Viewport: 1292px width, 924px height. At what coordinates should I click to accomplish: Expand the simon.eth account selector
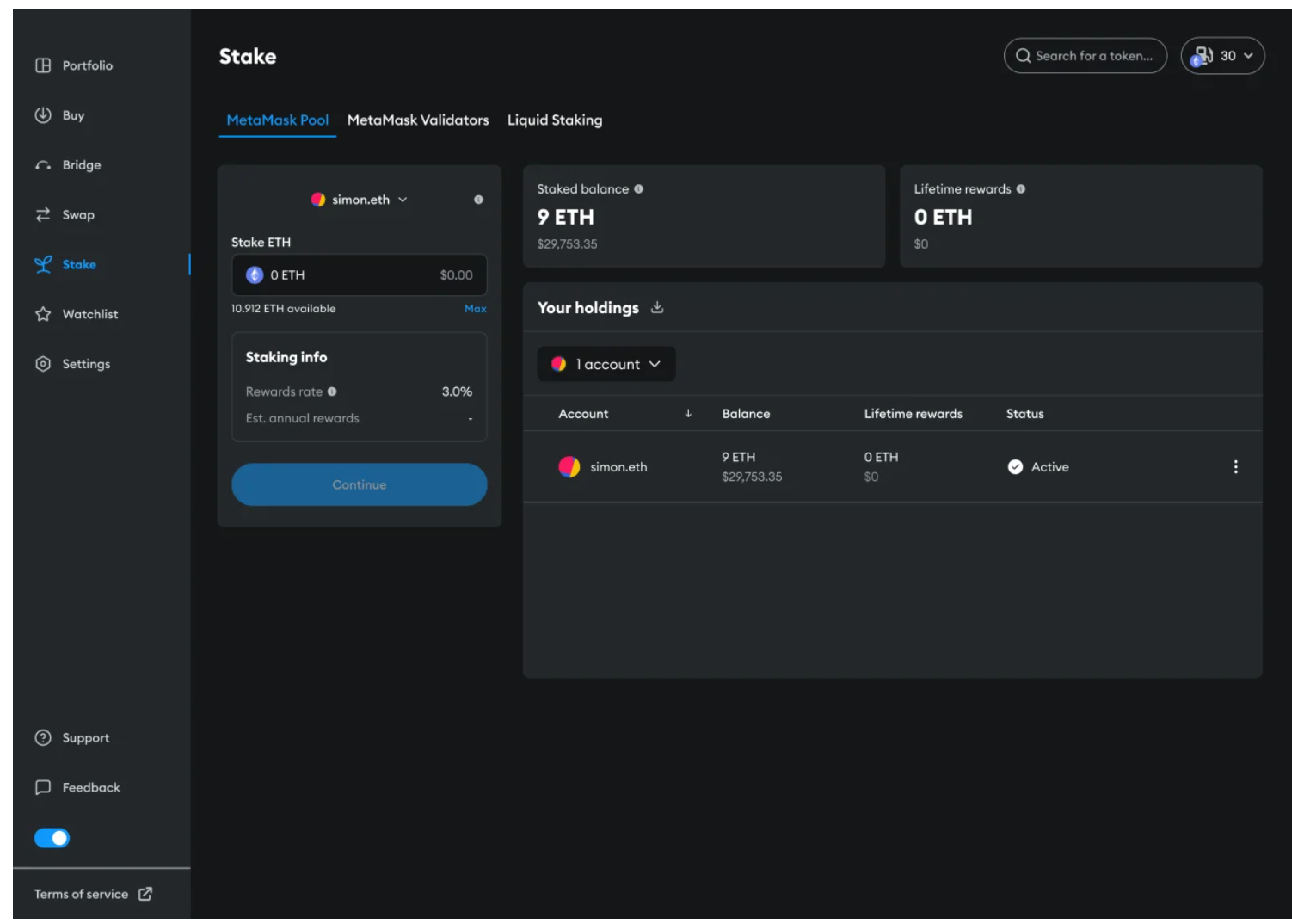point(360,200)
